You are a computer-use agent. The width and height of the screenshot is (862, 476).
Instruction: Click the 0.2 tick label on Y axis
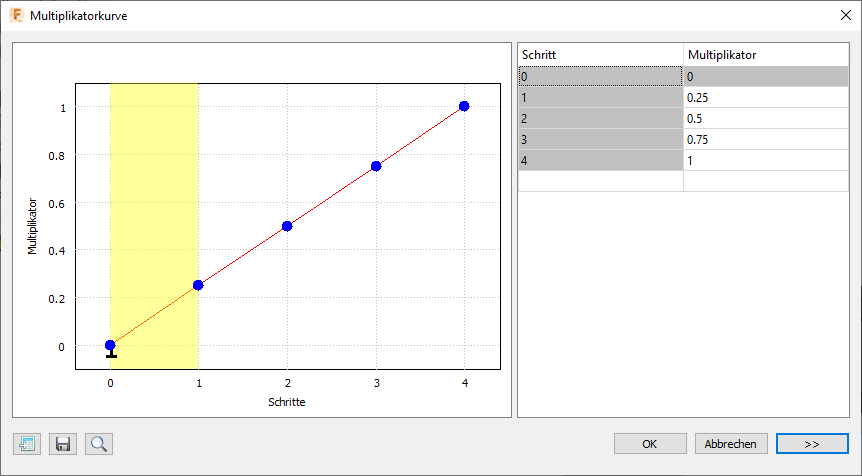click(x=56, y=299)
